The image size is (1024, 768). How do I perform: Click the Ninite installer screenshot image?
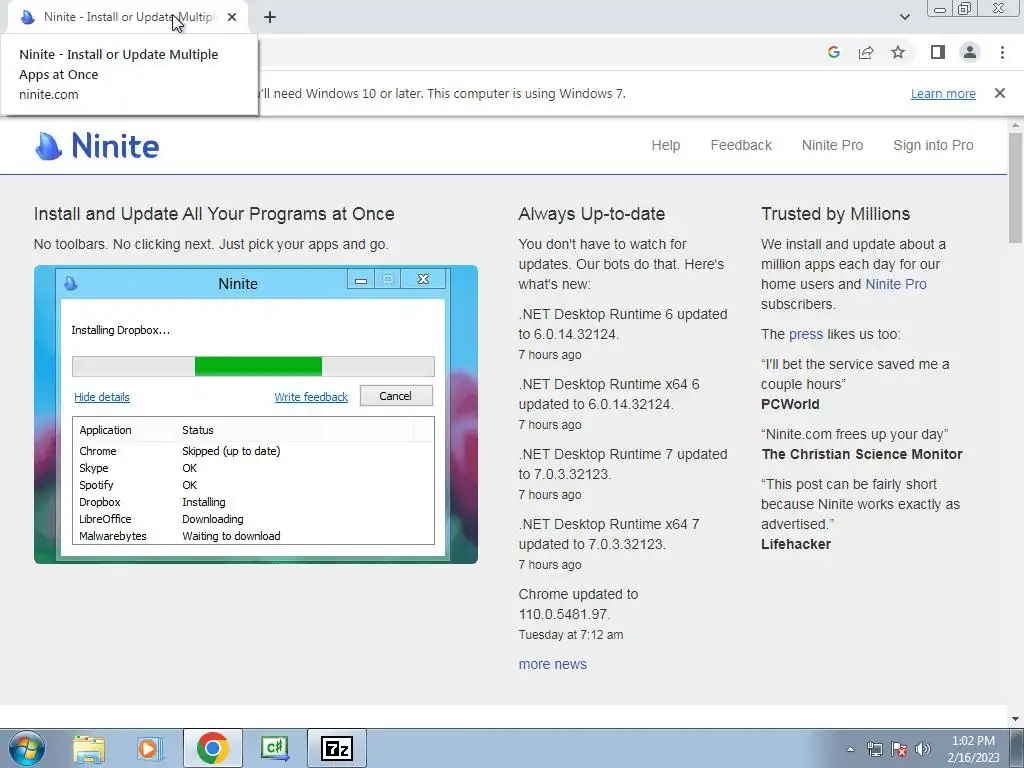pyautogui.click(x=256, y=414)
